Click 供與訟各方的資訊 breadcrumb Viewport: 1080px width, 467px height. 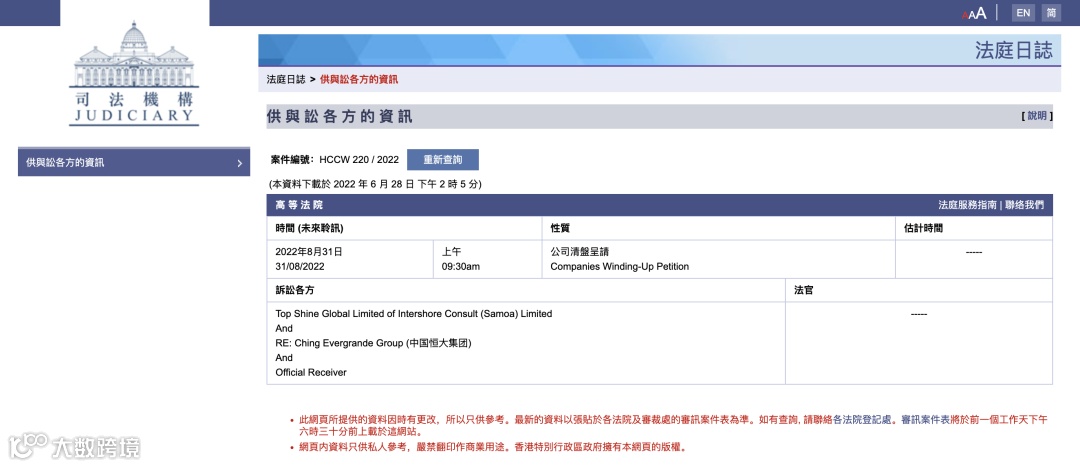[x=359, y=80]
